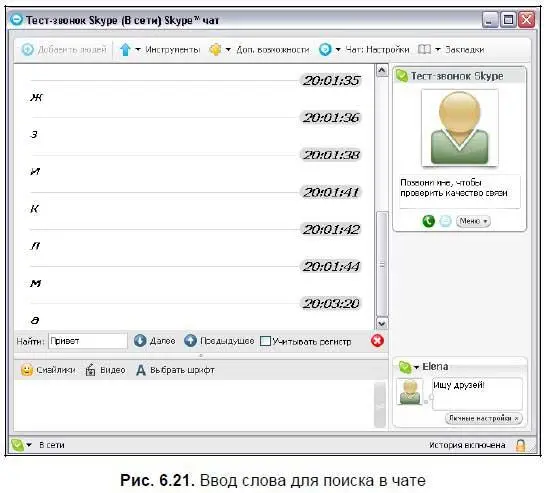Expand the status bar status dropdown arrow
This screenshot has height=493, width=547.
coord(29,445)
